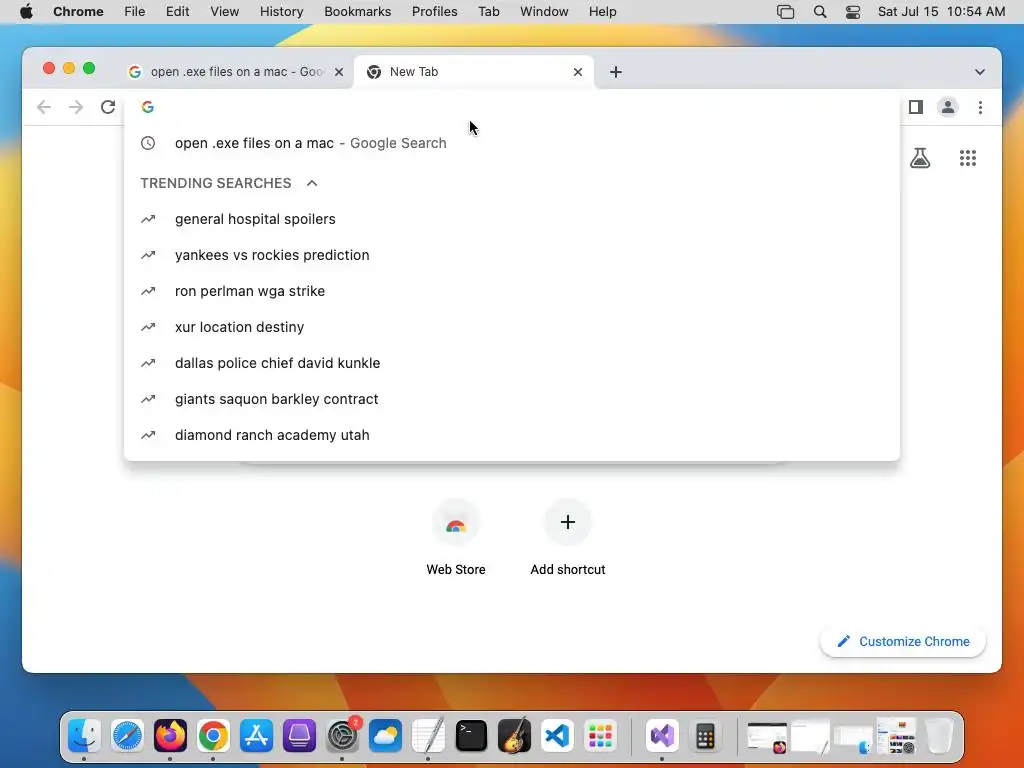This screenshot has width=1024, height=768.
Task: Open Finder from the Dock
Action: click(84, 736)
